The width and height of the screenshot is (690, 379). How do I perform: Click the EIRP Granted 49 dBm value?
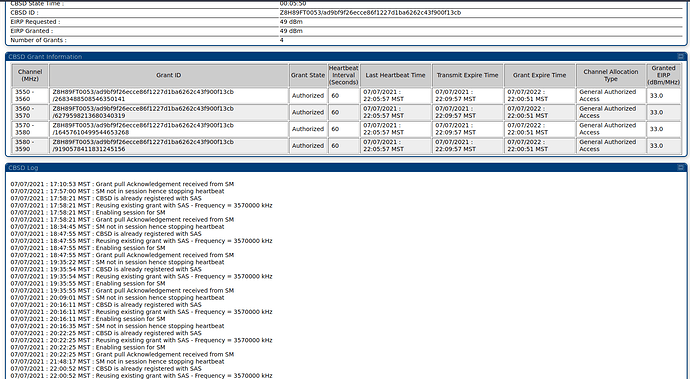pyautogui.click(x=291, y=31)
